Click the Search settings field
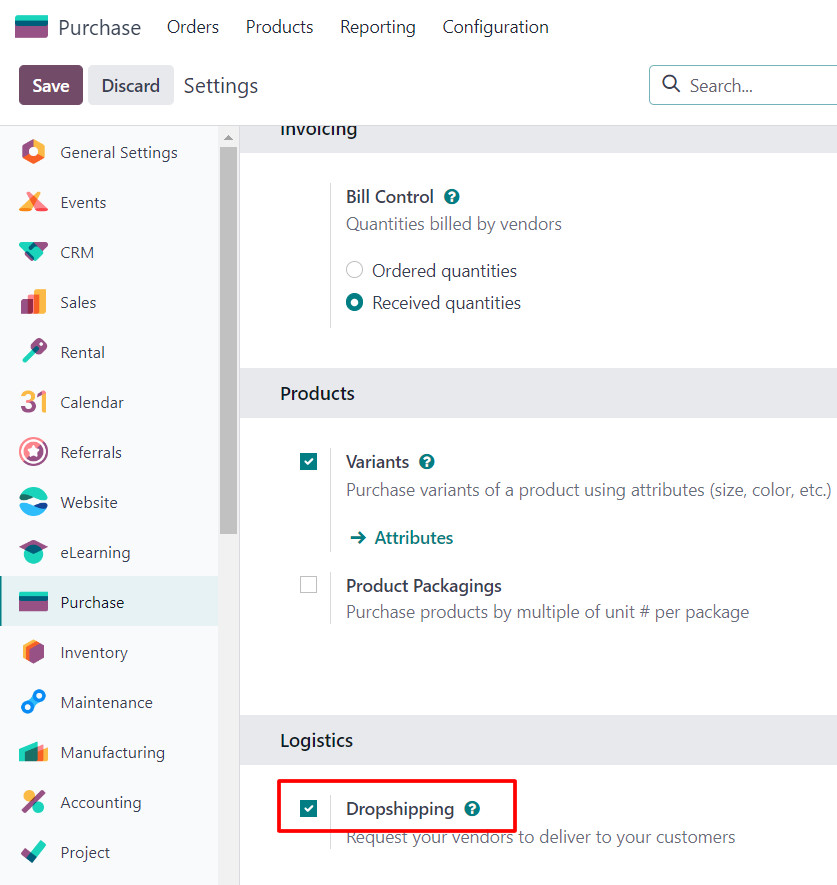The width and height of the screenshot is (837, 885). click(x=743, y=85)
